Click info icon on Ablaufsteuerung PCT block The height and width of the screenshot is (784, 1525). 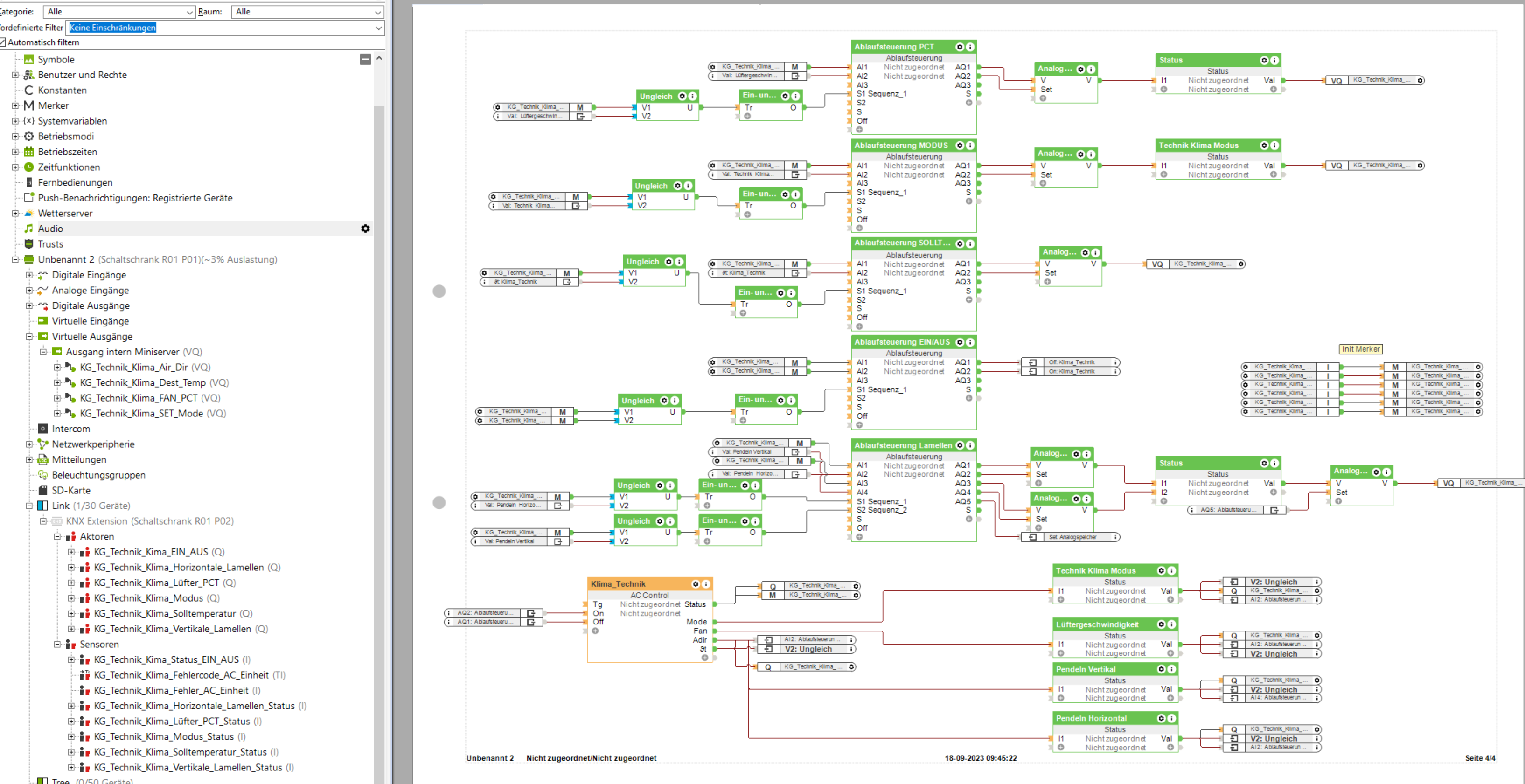[x=970, y=47]
